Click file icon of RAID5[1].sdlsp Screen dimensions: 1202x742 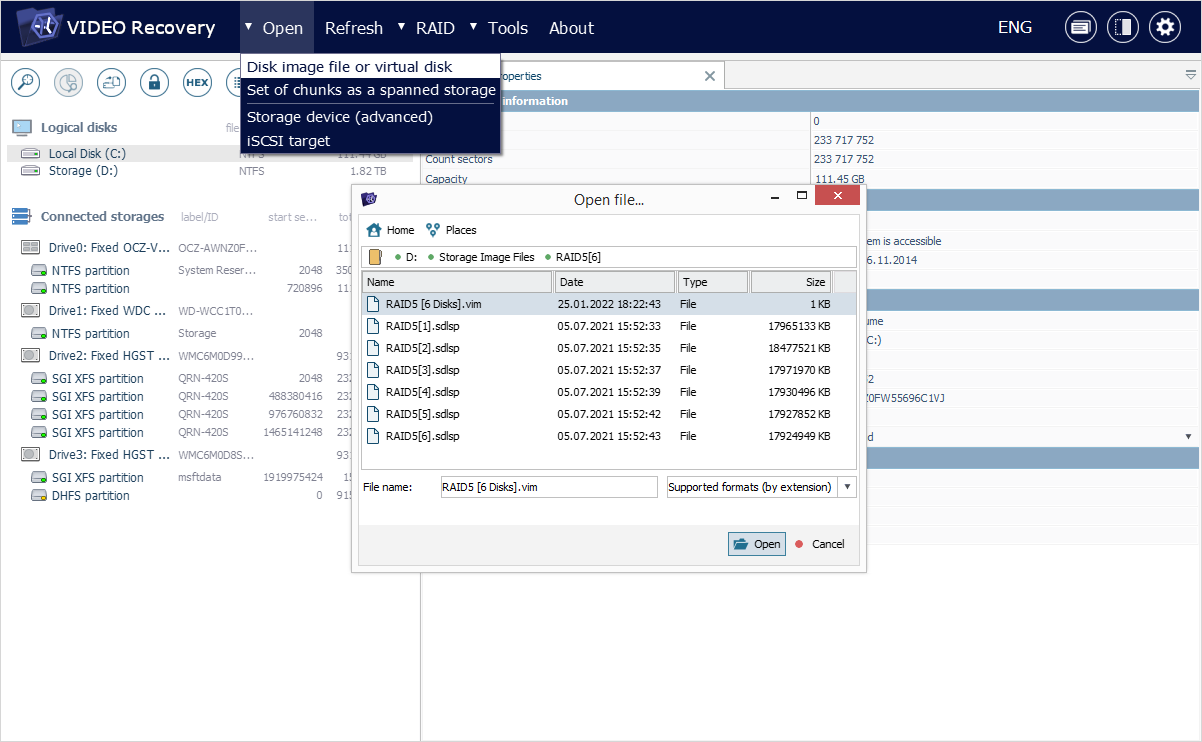tap(373, 326)
